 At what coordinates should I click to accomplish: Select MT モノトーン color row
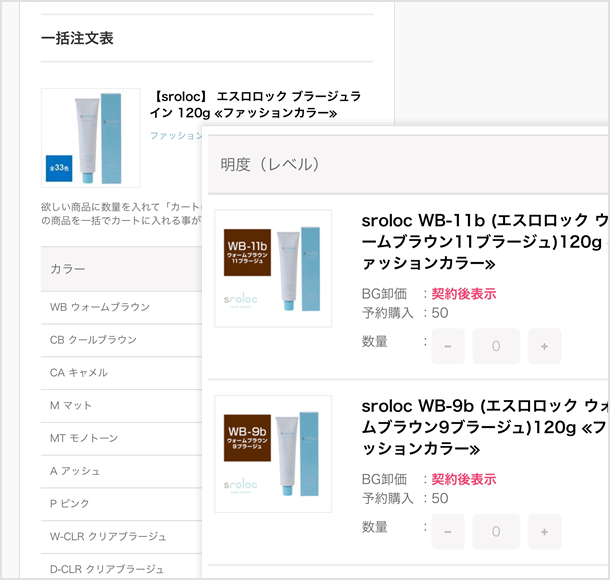click(86, 438)
